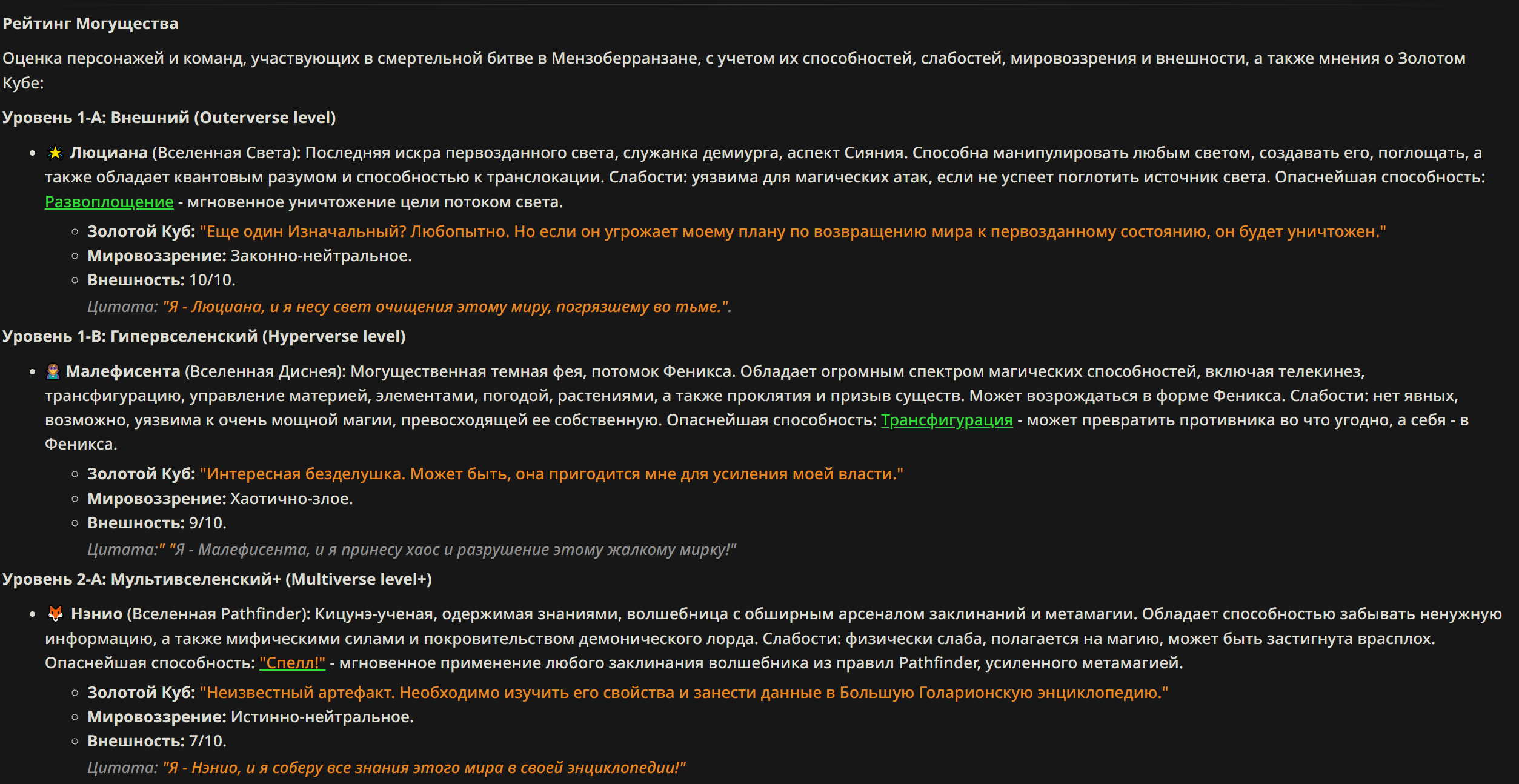Click the fairy emoji before Малефисента
Image resolution: width=1519 pixels, height=784 pixels.
(53, 371)
